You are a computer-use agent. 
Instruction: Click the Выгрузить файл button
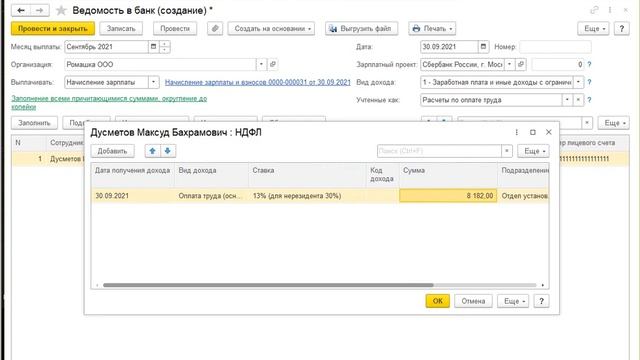coord(362,29)
